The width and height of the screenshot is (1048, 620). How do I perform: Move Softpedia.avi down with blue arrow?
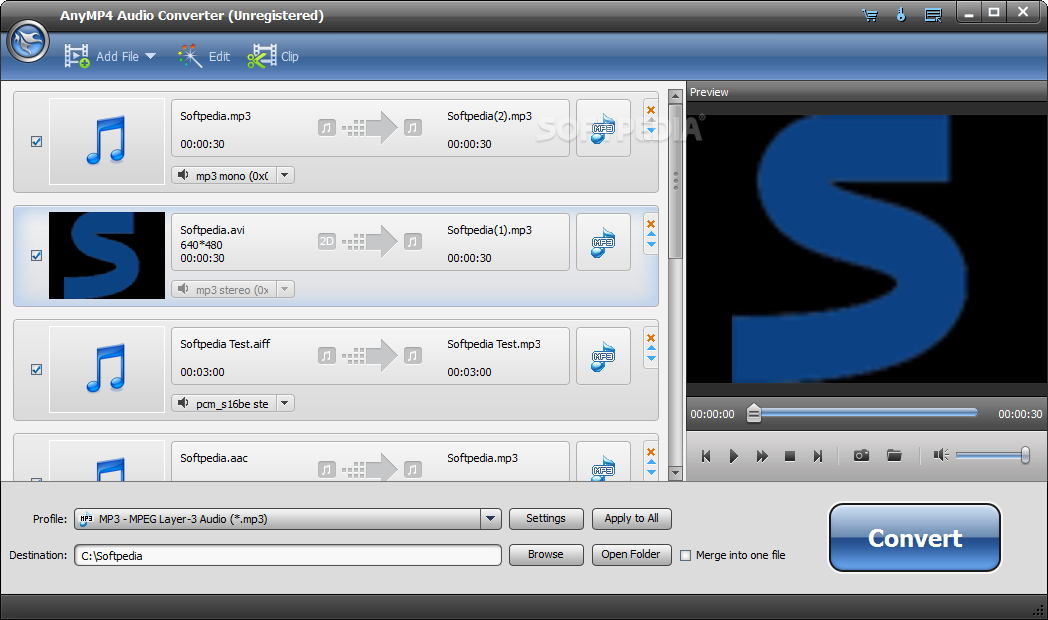[x=651, y=245]
